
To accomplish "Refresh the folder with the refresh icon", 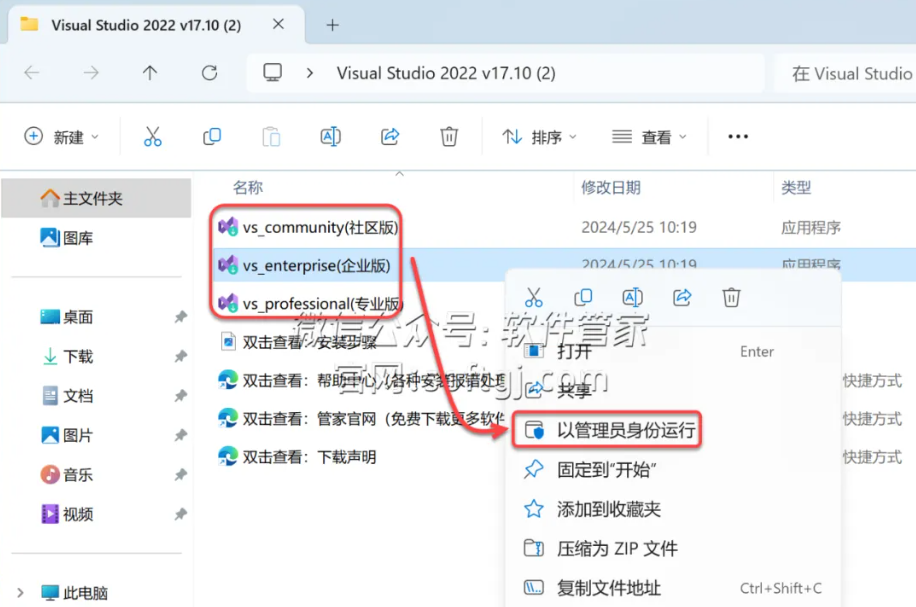I will click(x=208, y=72).
